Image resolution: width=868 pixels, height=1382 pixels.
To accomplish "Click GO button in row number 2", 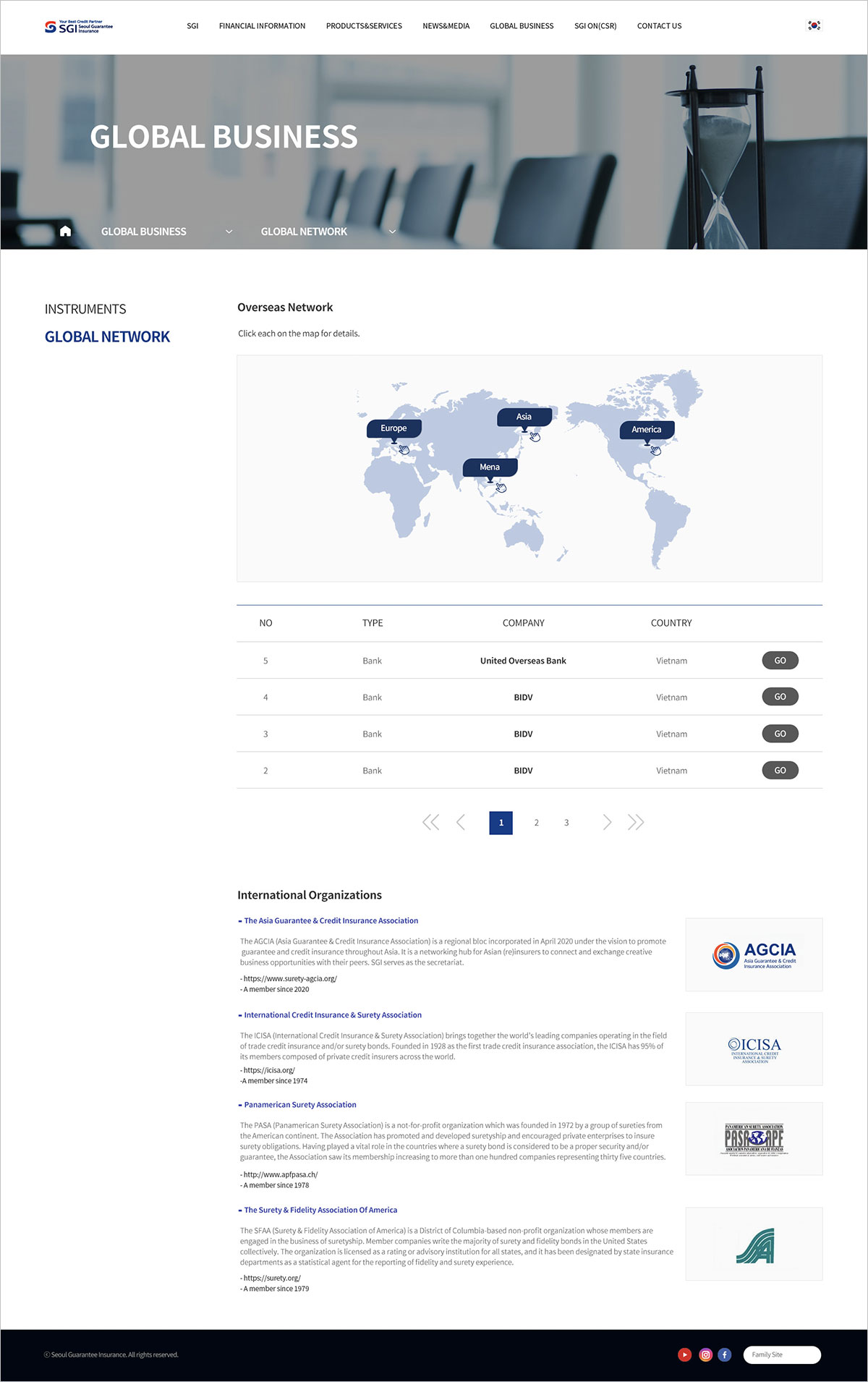I will tap(780, 771).
